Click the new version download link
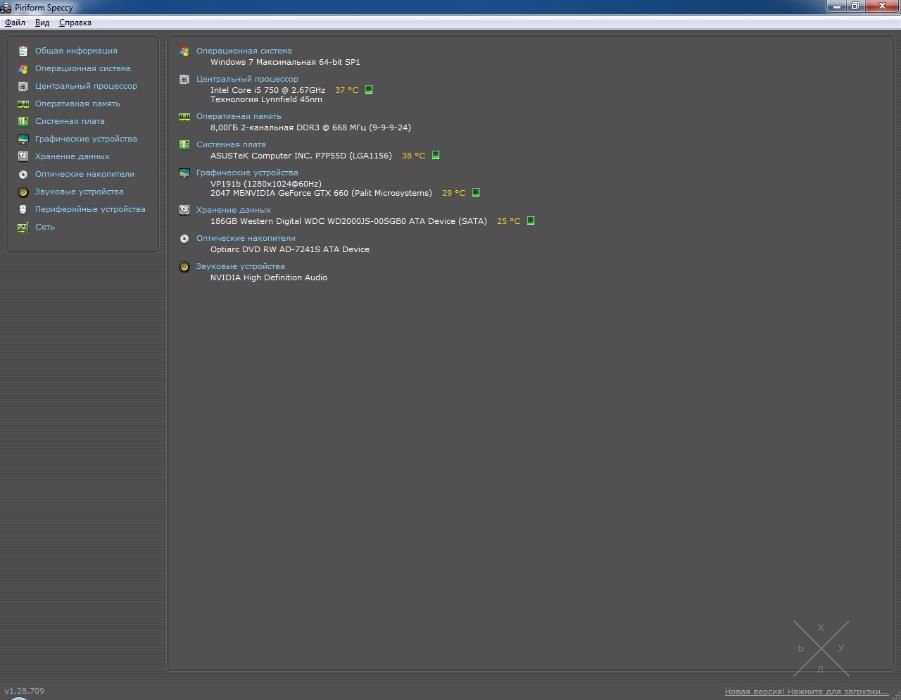 tap(806, 691)
